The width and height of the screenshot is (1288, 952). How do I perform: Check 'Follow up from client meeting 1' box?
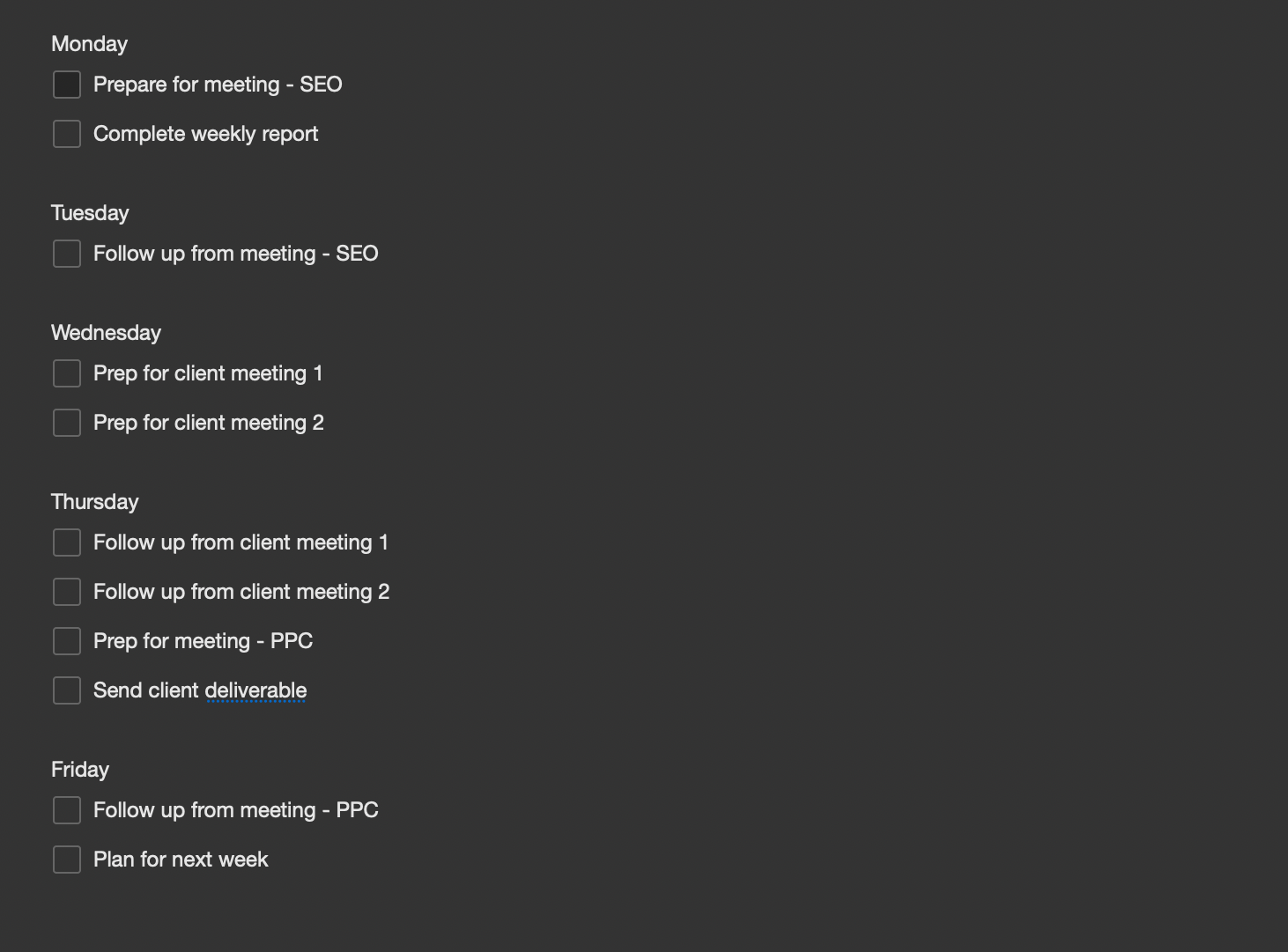pyautogui.click(x=67, y=542)
